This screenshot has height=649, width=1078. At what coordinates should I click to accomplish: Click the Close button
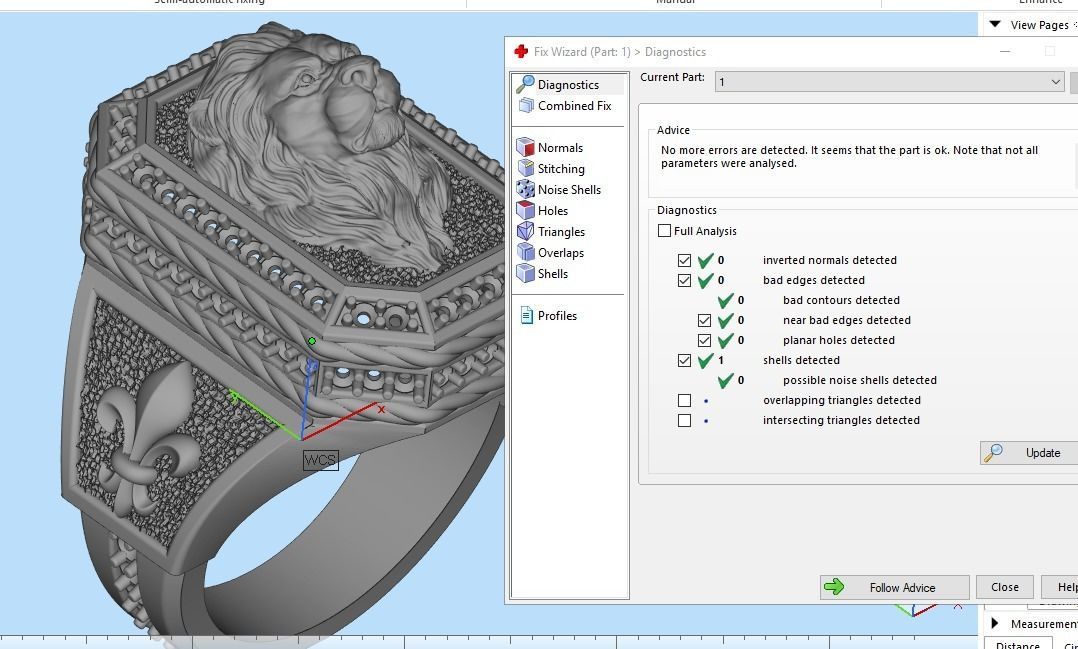[1004, 587]
